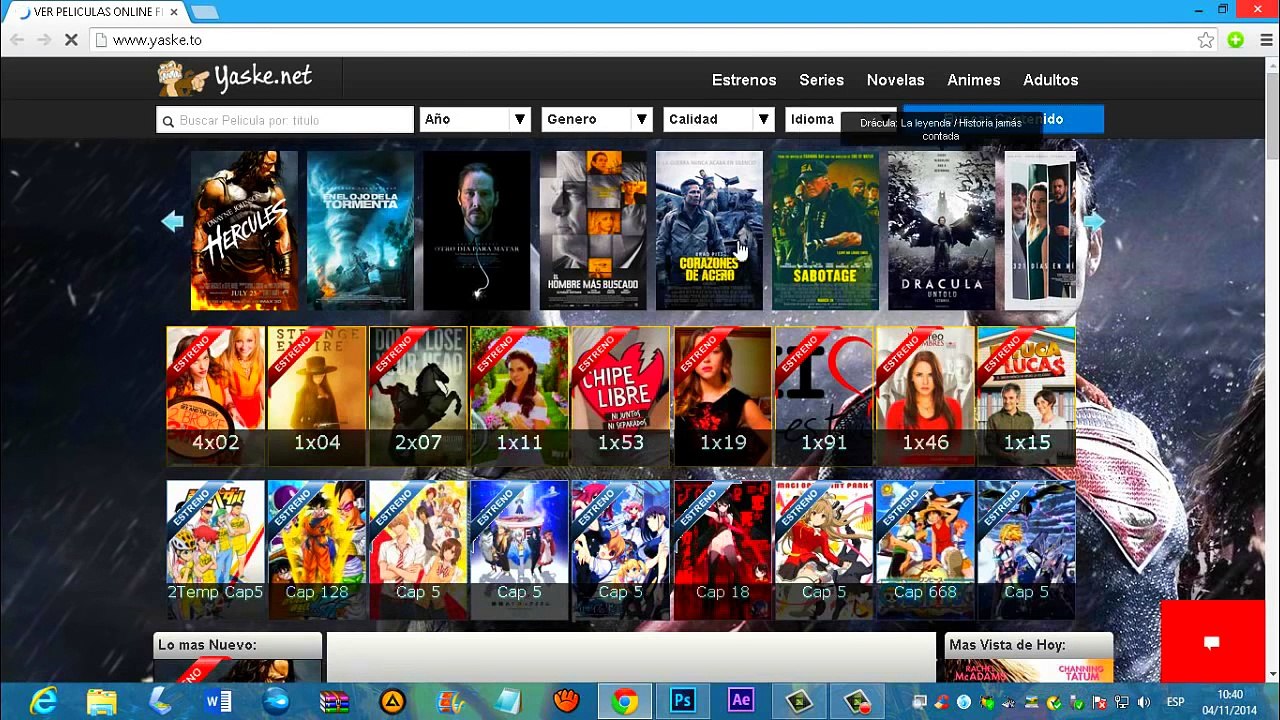
Task: Expand the Idioma dropdown filter
Action: pos(841,119)
